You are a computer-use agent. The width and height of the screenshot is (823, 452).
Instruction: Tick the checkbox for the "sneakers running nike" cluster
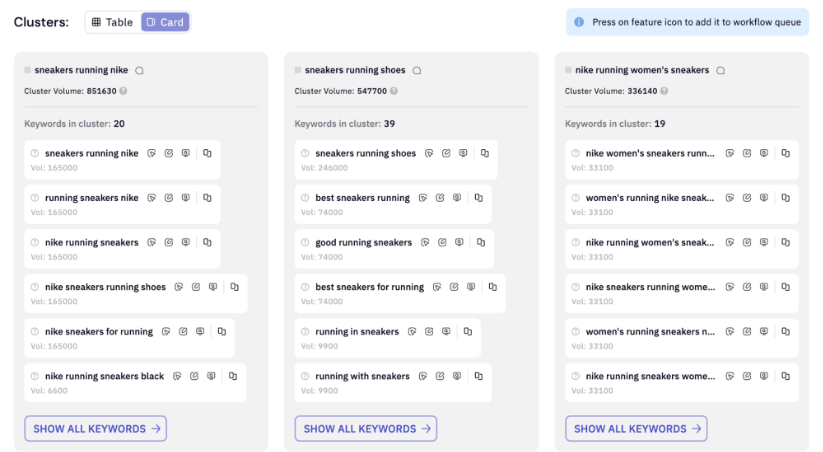coord(28,70)
